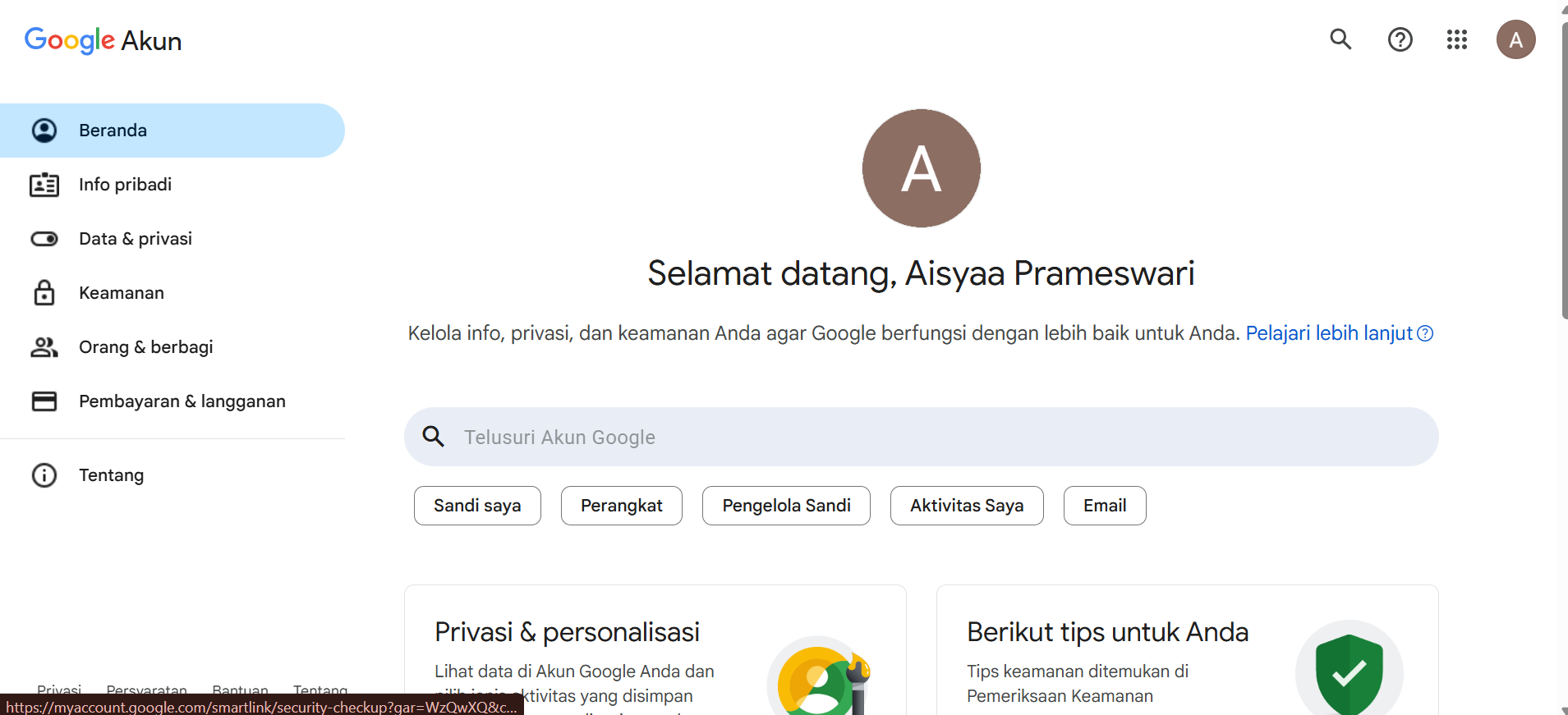Open Info pribadi section

tap(172, 185)
